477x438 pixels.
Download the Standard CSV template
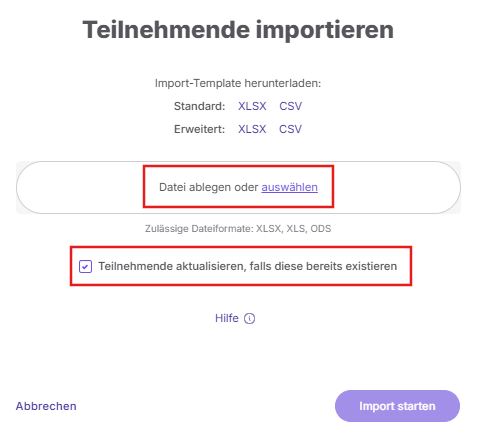pos(290,106)
